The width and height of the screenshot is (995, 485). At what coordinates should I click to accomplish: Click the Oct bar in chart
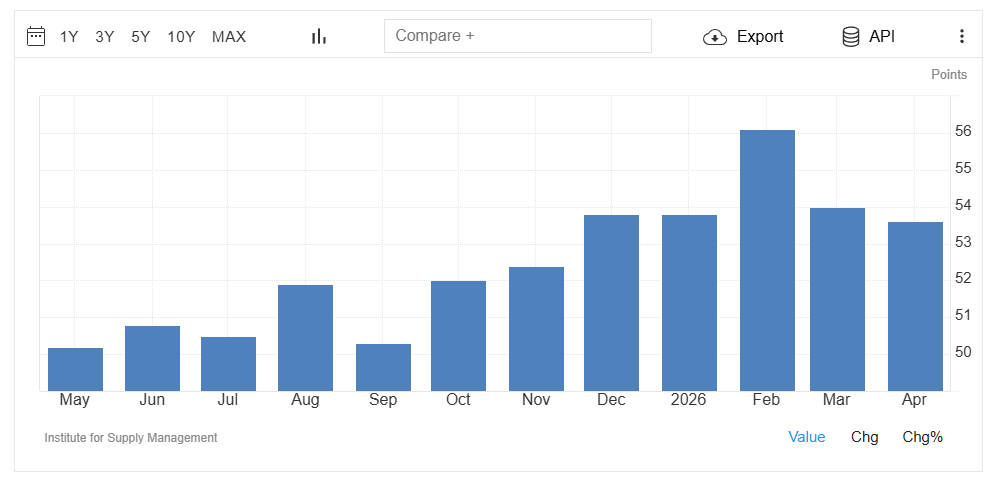458,336
